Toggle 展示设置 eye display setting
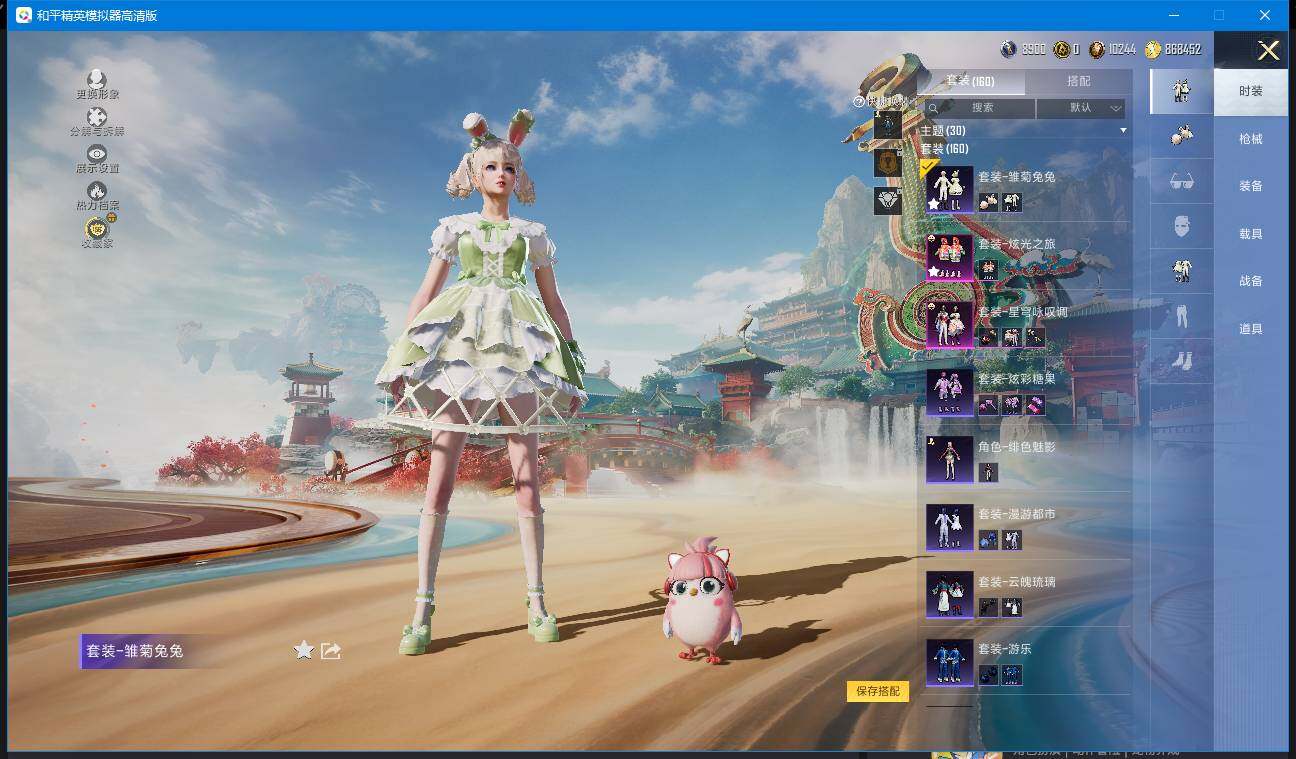 [x=97, y=153]
